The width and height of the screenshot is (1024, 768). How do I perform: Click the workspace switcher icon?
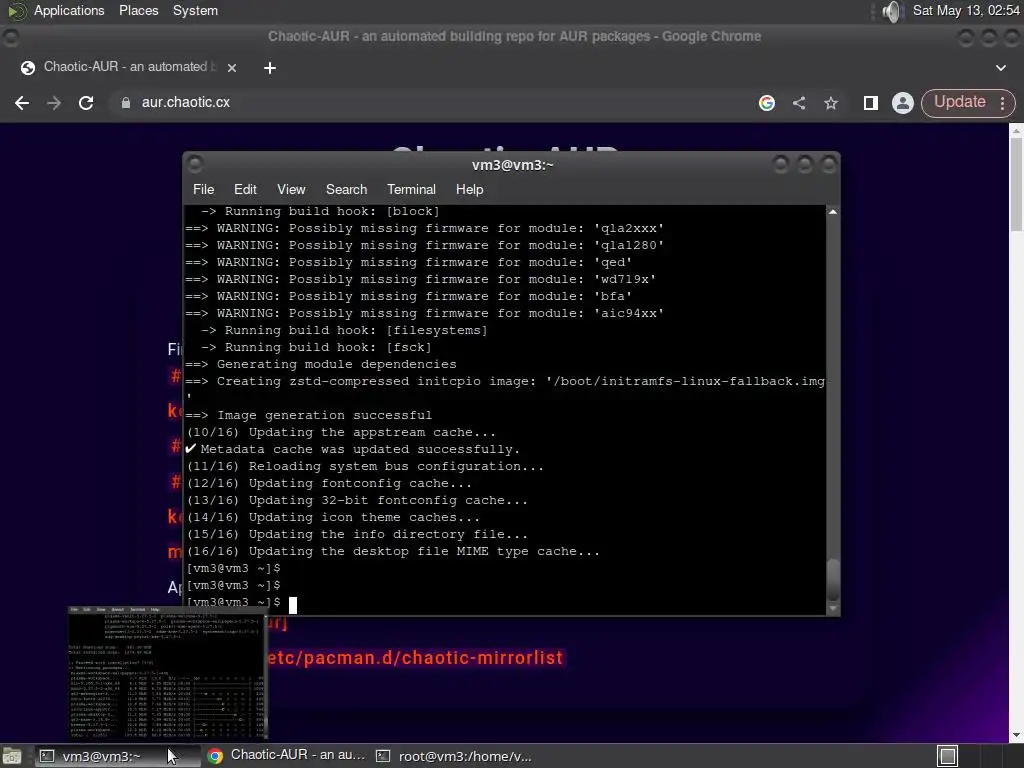pyautogui.click(x=948, y=756)
